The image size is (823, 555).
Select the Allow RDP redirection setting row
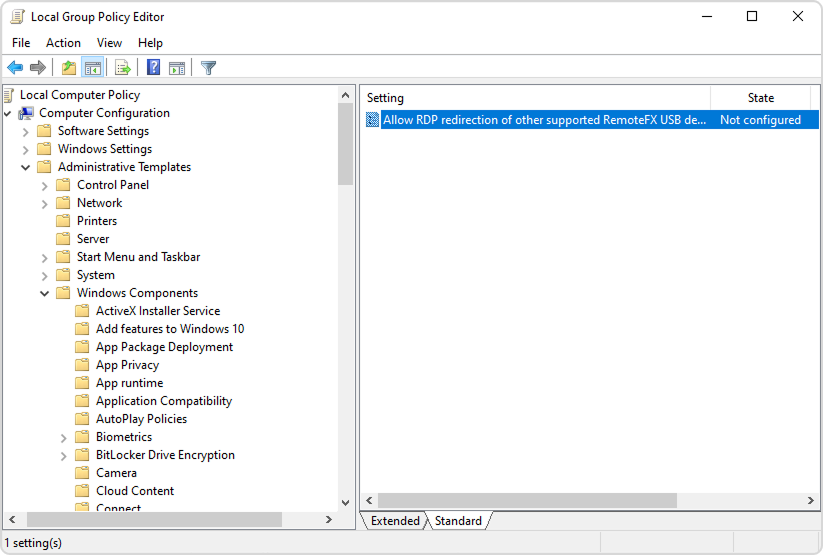click(592, 120)
